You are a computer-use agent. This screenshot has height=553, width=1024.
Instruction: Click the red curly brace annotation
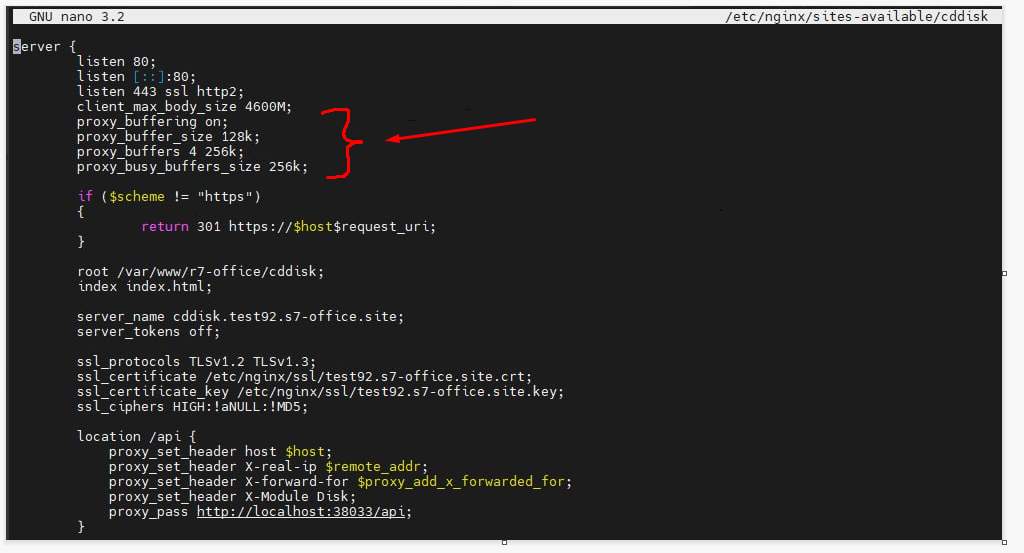coord(342,141)
